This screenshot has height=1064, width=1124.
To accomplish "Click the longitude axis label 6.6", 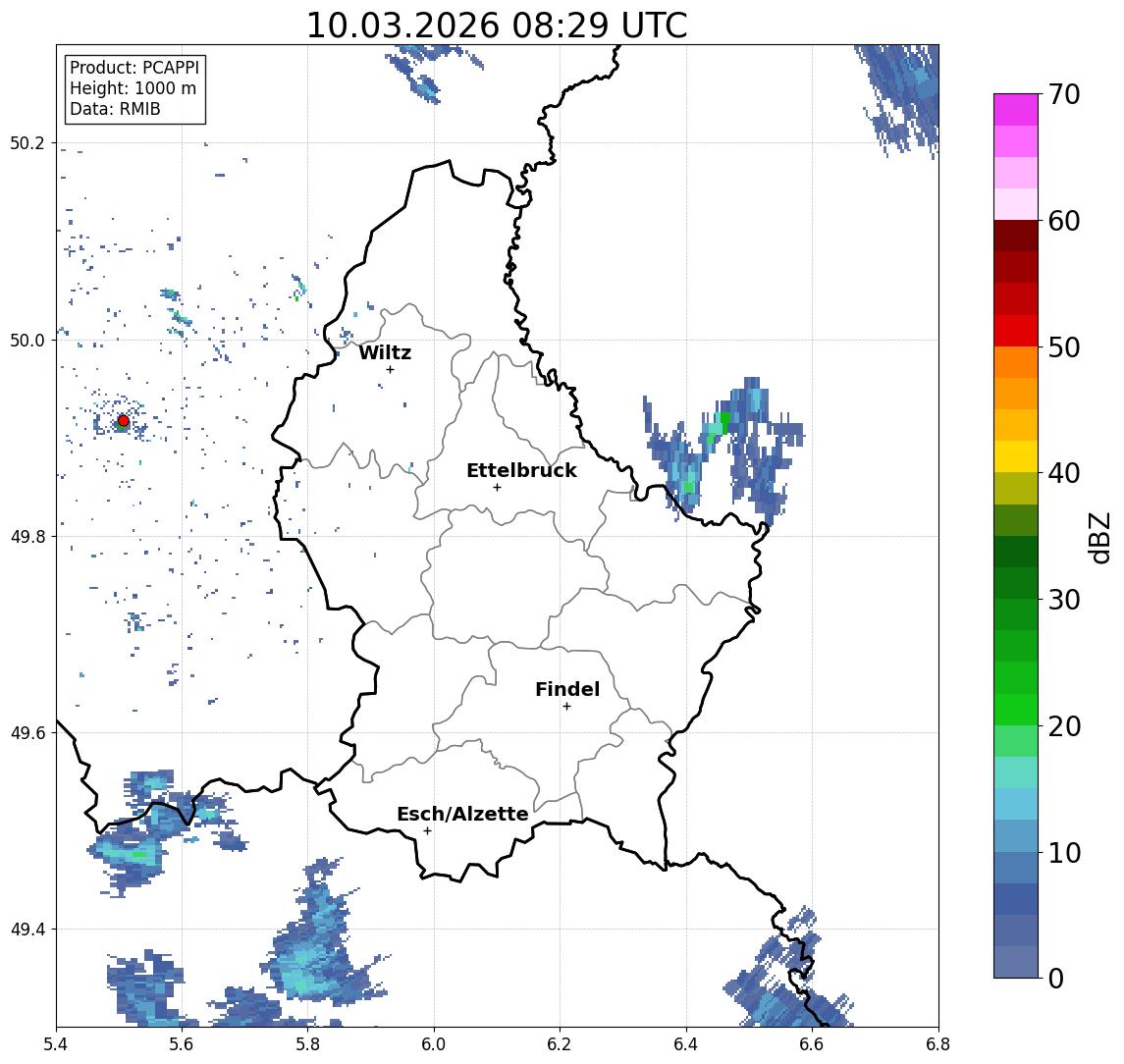I will tap(812, 1044).
